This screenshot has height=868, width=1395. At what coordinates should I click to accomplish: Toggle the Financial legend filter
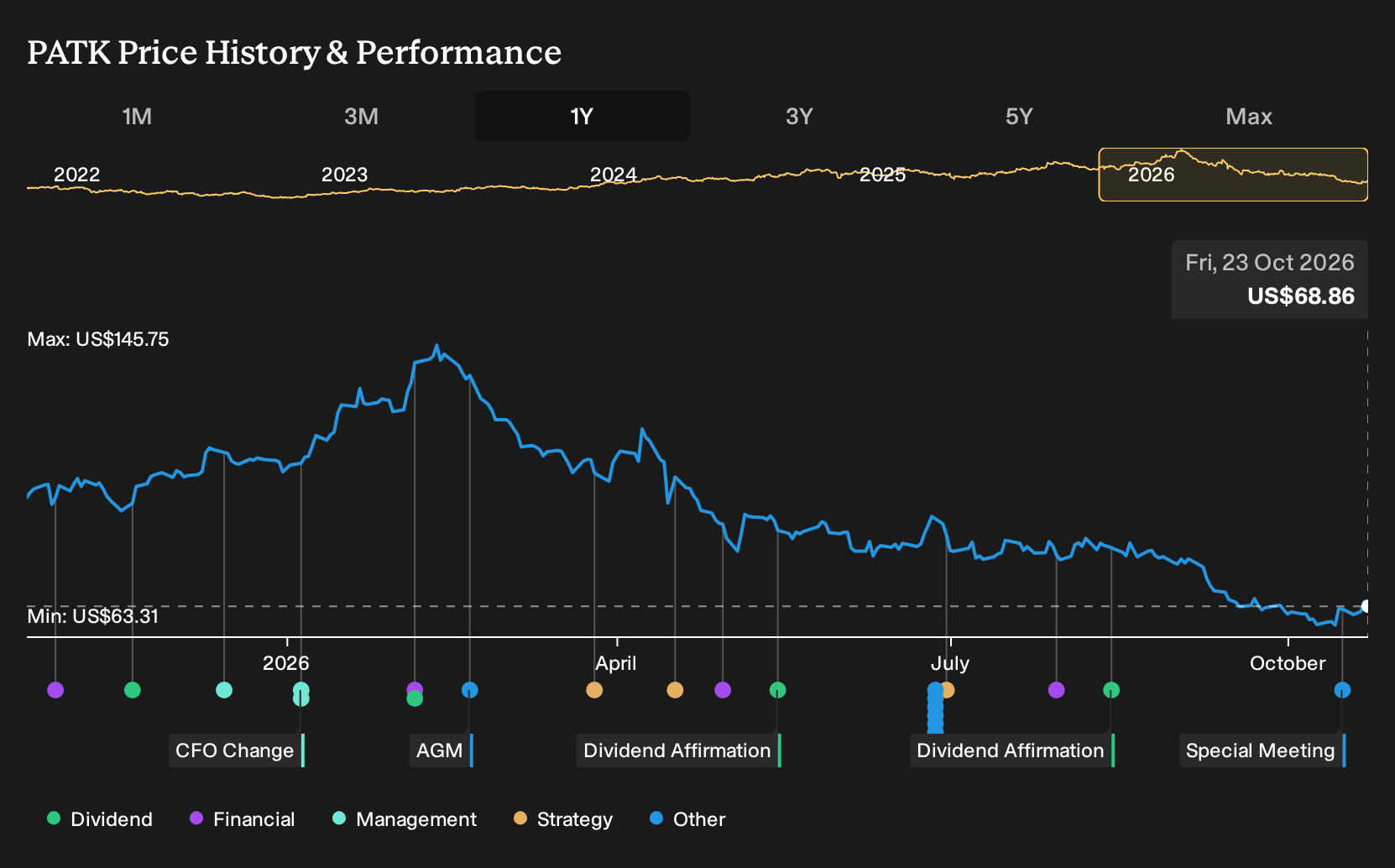coord(242,819)
